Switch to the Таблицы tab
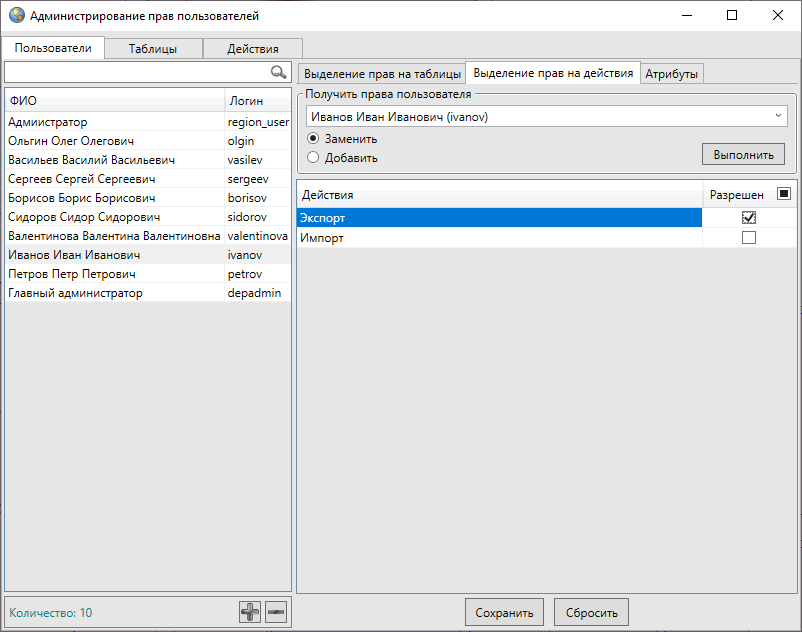This screenshot has height=632, width=802. coord(152,48)
